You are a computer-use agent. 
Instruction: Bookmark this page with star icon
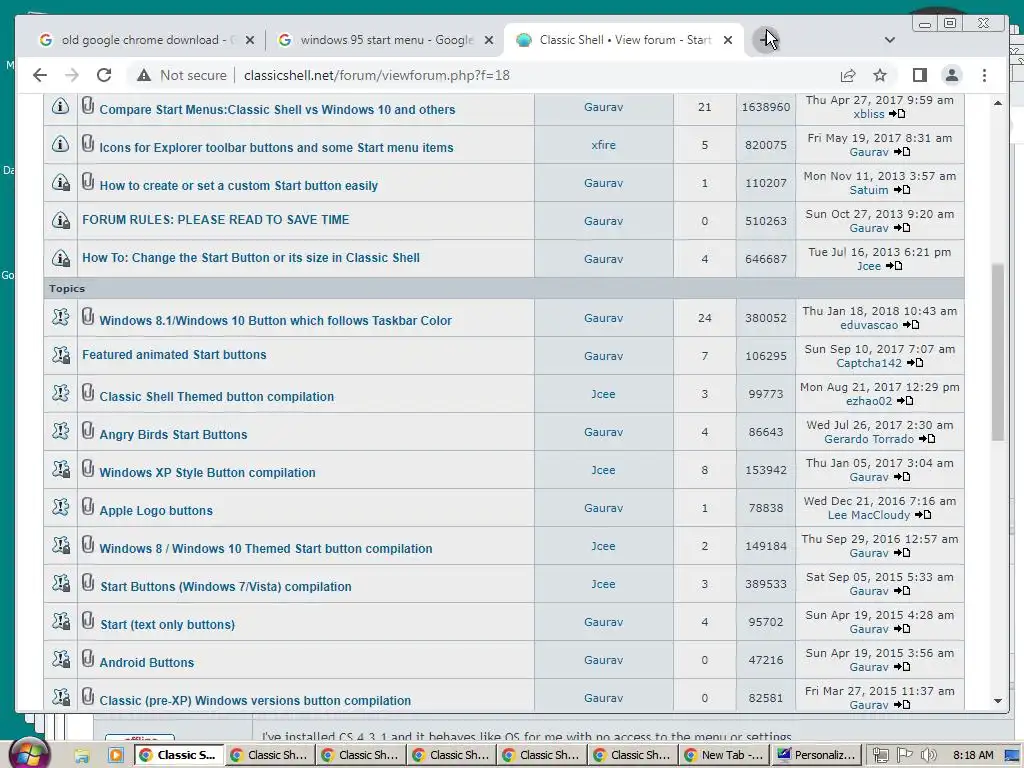click(x=880, y=75)
